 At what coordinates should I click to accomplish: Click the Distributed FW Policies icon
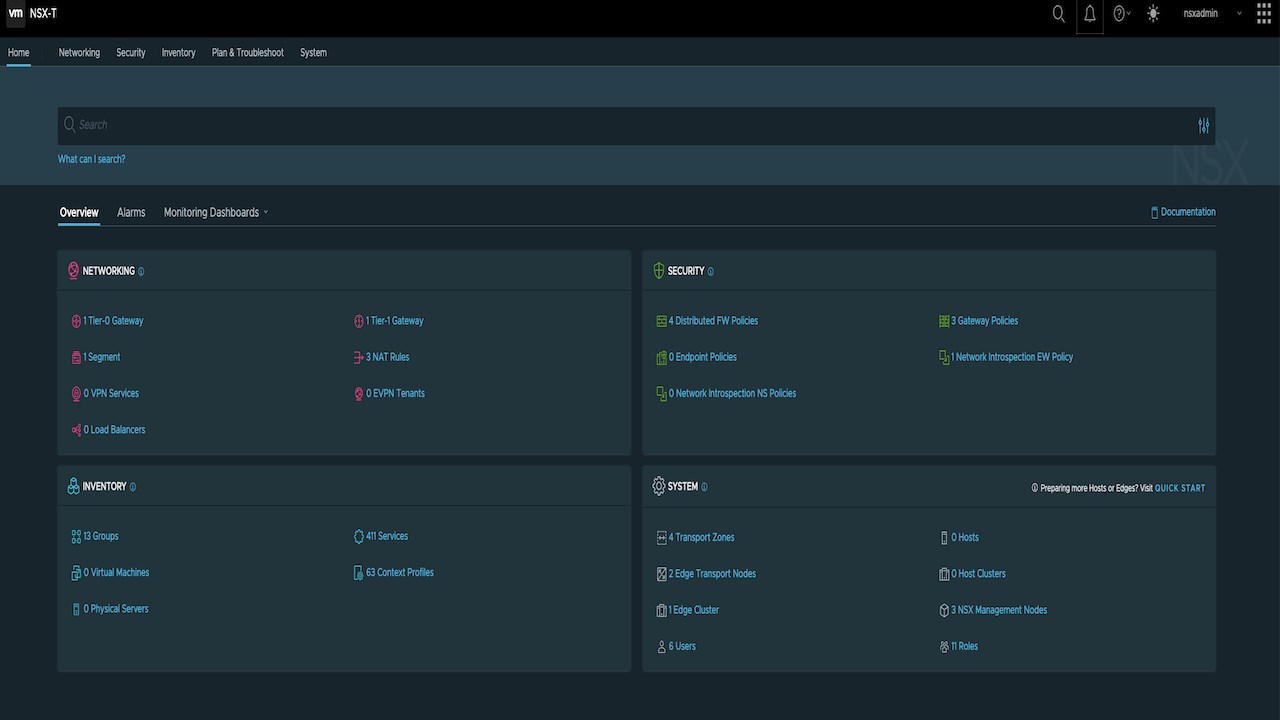[x=661, y=321]
